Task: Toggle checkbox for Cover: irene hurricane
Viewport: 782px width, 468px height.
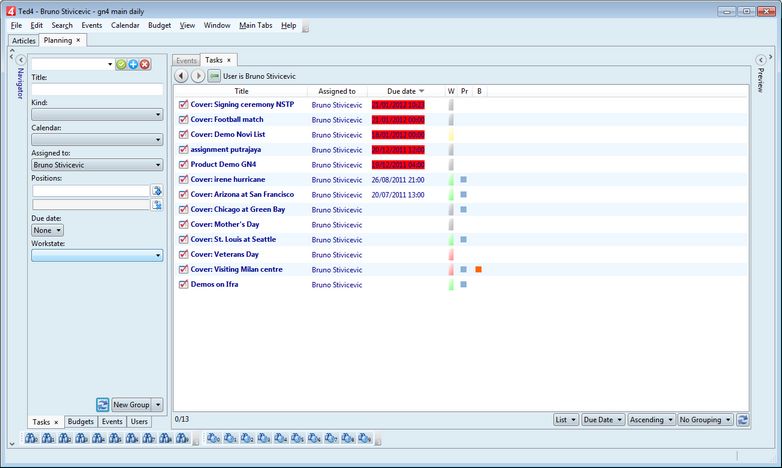Action: click(183, 180)
